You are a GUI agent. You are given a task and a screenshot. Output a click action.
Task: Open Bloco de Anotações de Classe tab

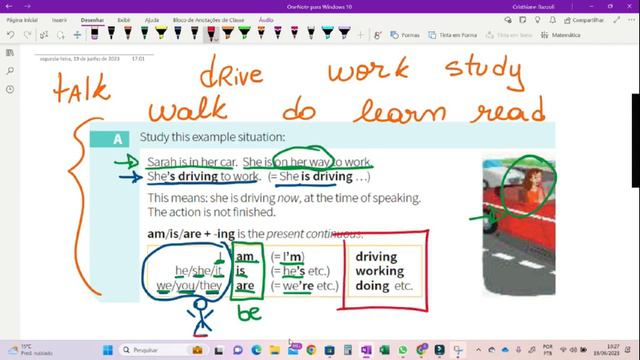click(208, 20)
